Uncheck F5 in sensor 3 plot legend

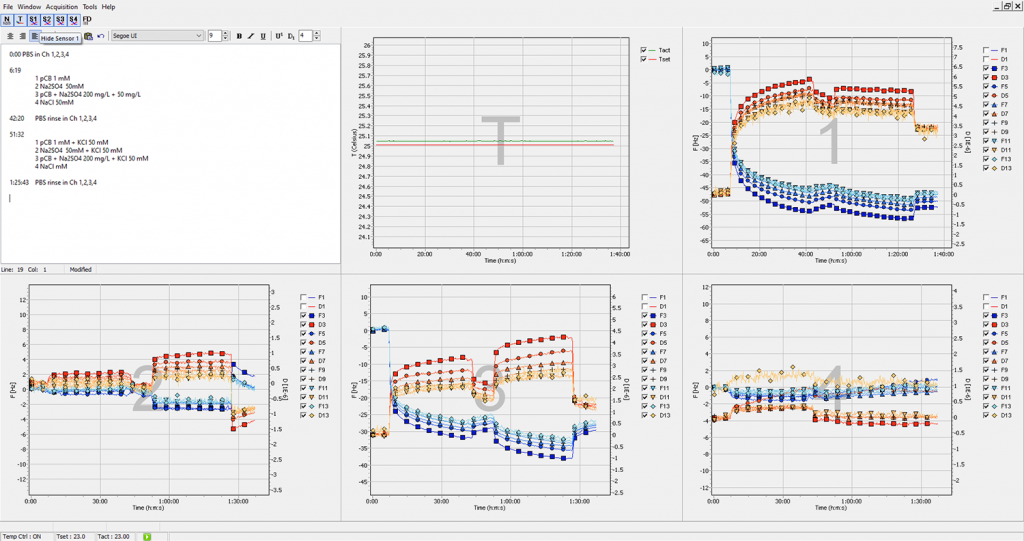(645, 334)
